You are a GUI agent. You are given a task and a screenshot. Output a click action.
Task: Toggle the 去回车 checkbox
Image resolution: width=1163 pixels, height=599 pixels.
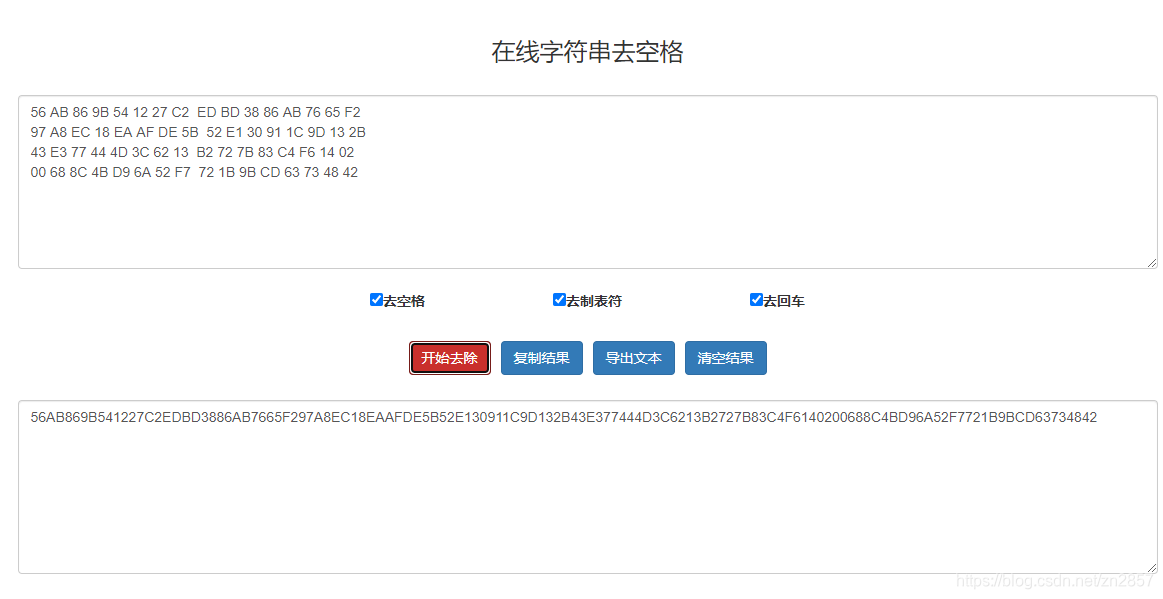756,300
